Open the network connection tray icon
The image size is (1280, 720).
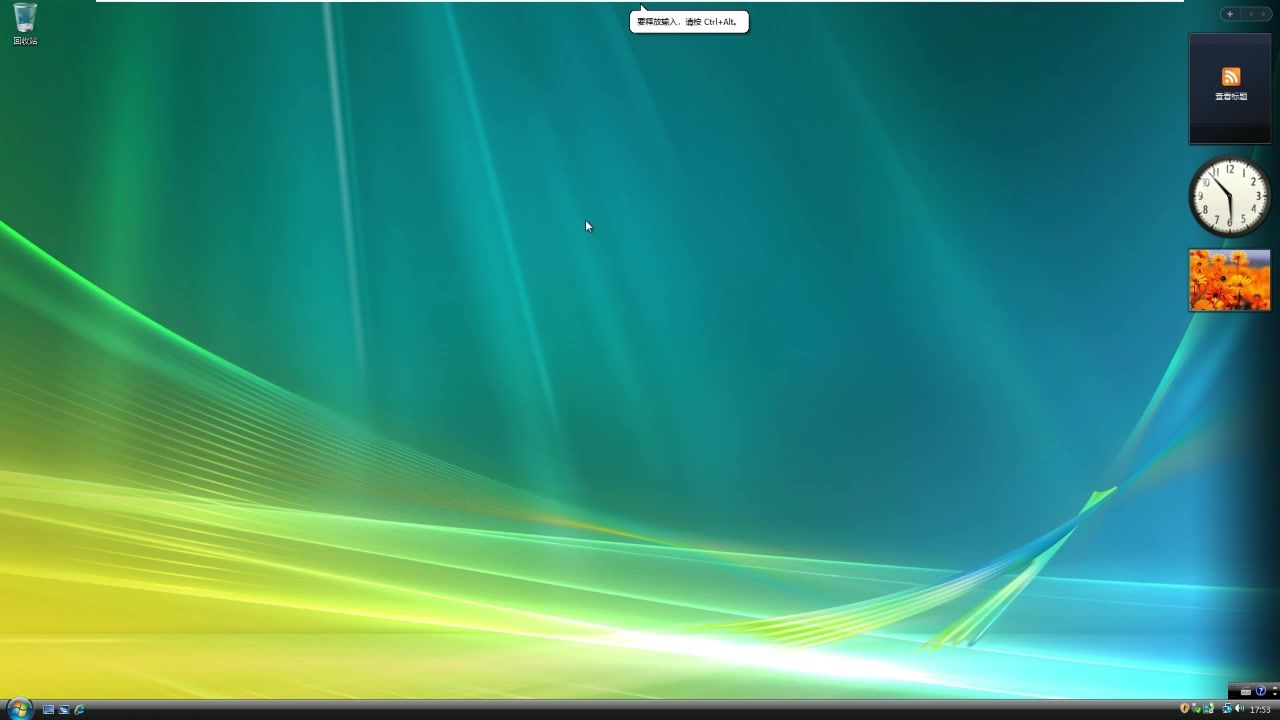pos(1227,708)
